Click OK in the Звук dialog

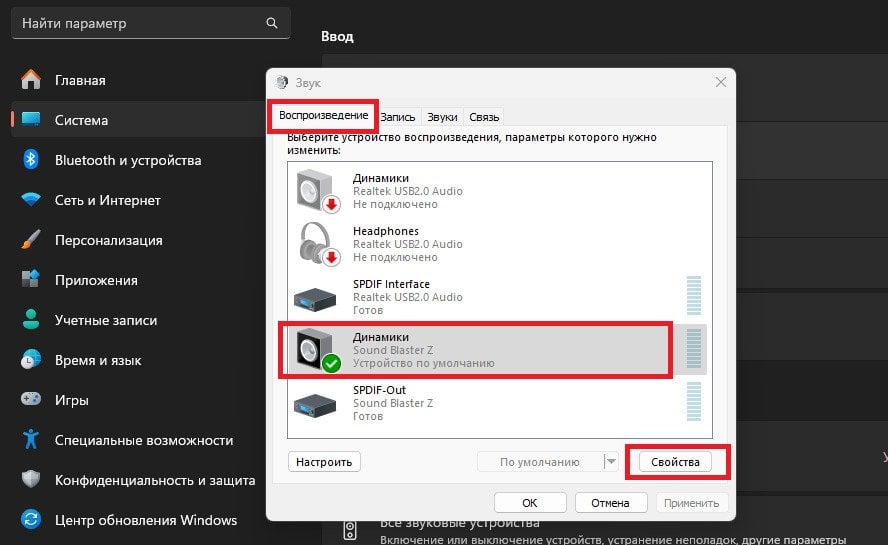click(x=530, y=503)
